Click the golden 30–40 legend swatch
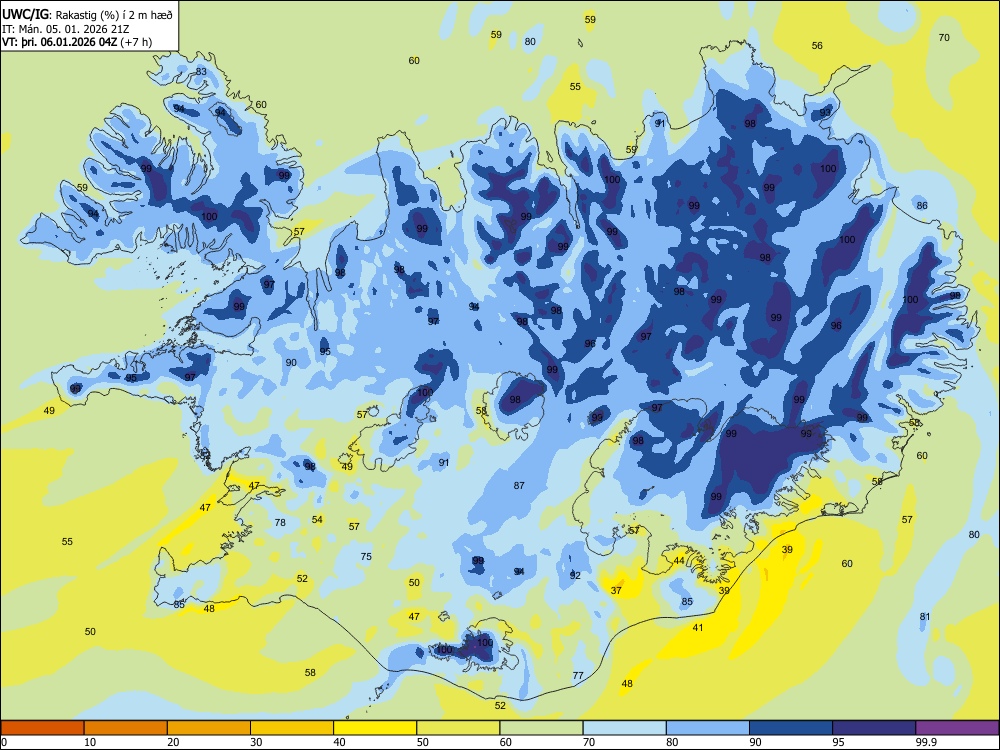Viewport: 1000px width, 750px height. pos(292,728)
